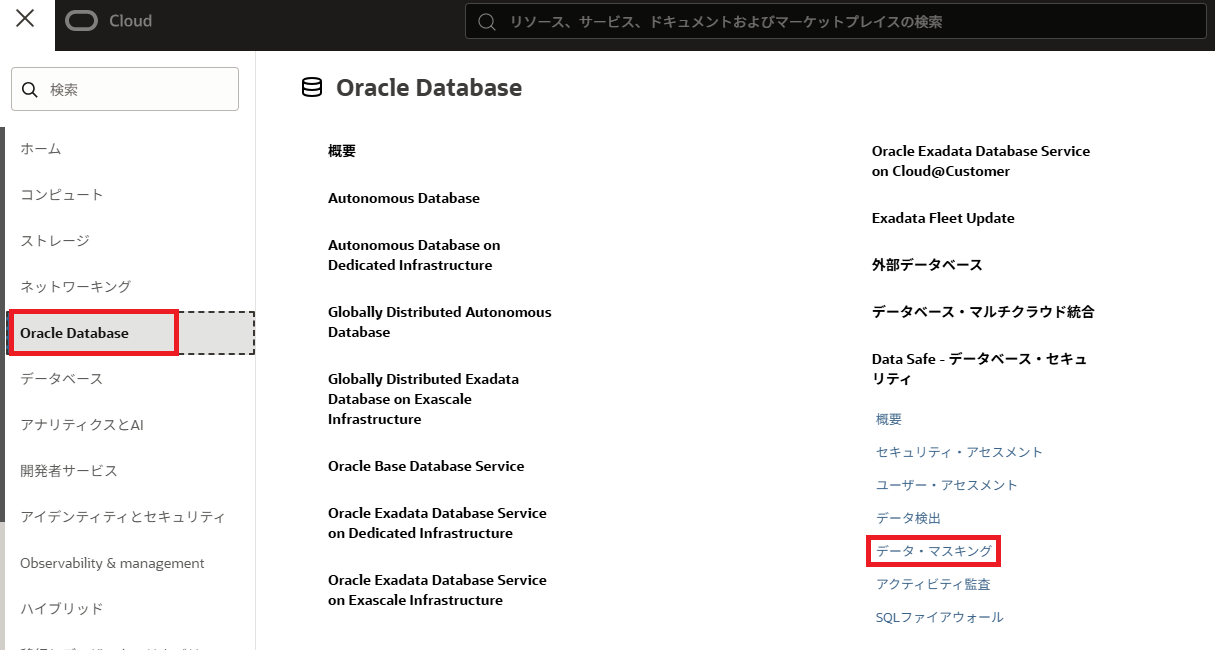Select コンピュート in the navigation menu
1215x650 pixels.
pos(62,195)
